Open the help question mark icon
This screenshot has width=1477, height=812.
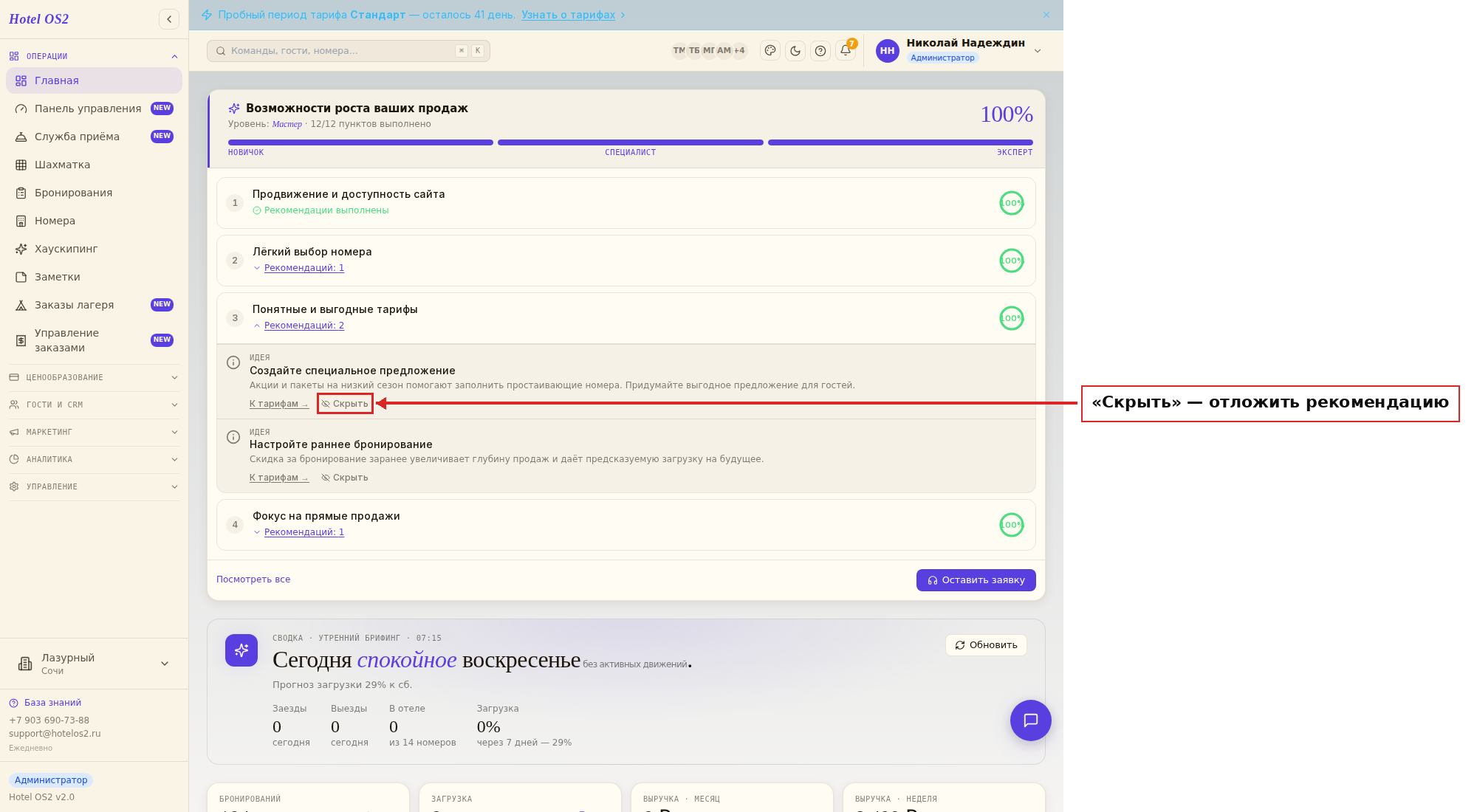tap(820, 51)
